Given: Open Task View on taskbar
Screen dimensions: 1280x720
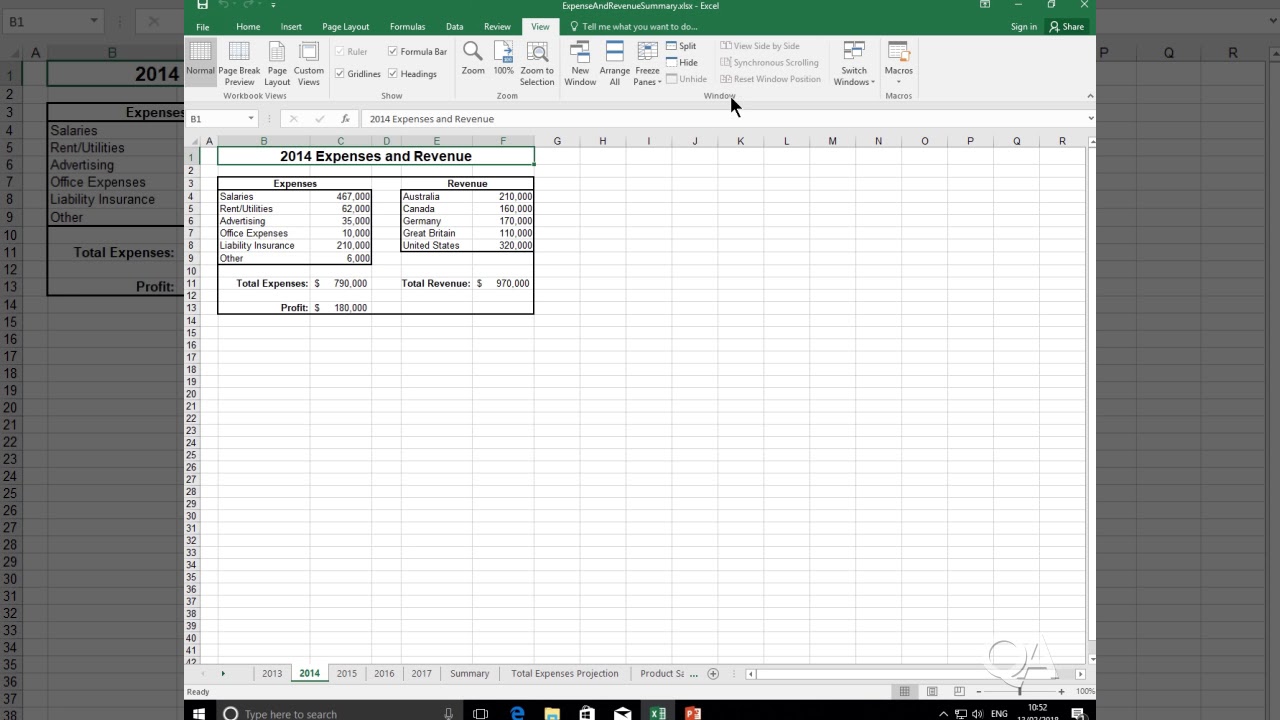Looking at the screenshot, I should [480, 713].
